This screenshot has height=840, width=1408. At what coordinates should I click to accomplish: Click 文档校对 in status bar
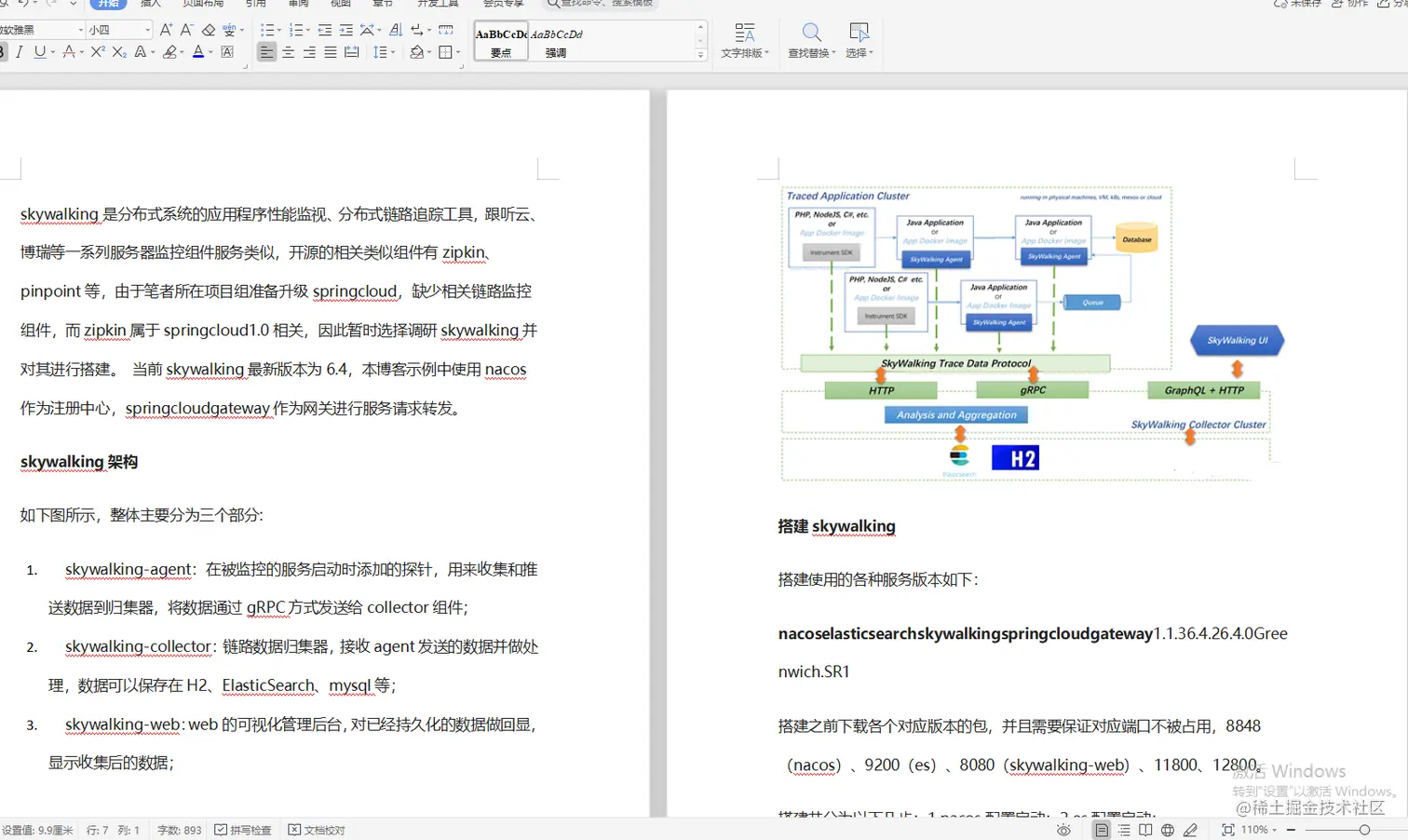(x=317, y=830)
